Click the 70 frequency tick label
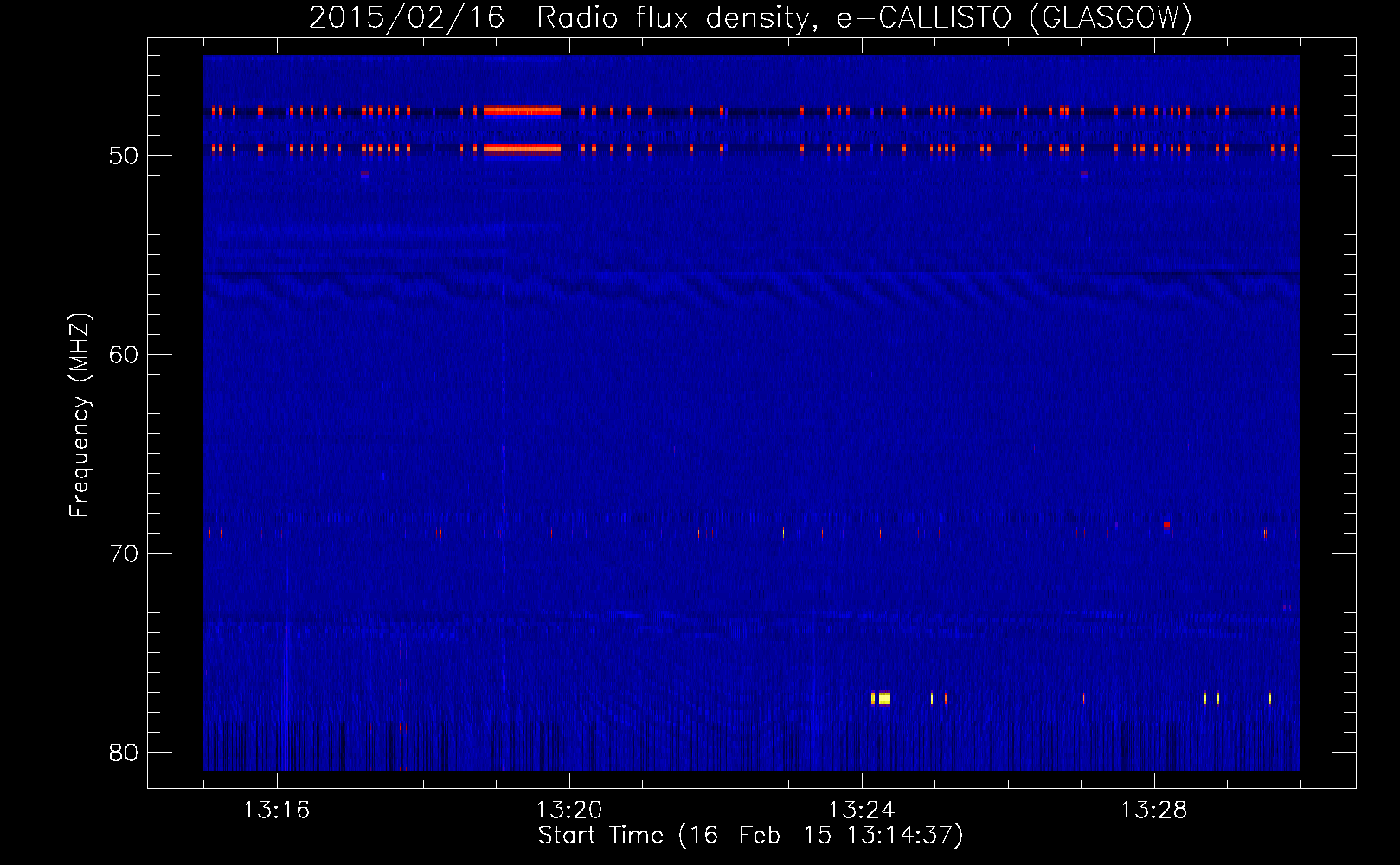The height and width of the screenshot is (865, 1400). click(124, 554)
